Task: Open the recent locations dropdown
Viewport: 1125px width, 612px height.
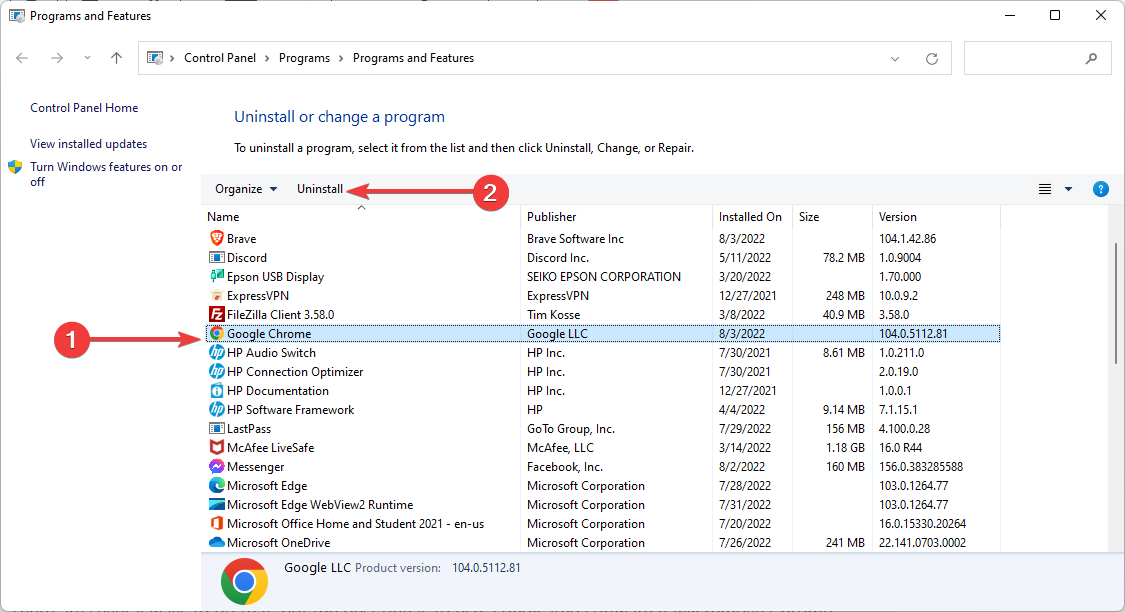Action: point(87,58)
